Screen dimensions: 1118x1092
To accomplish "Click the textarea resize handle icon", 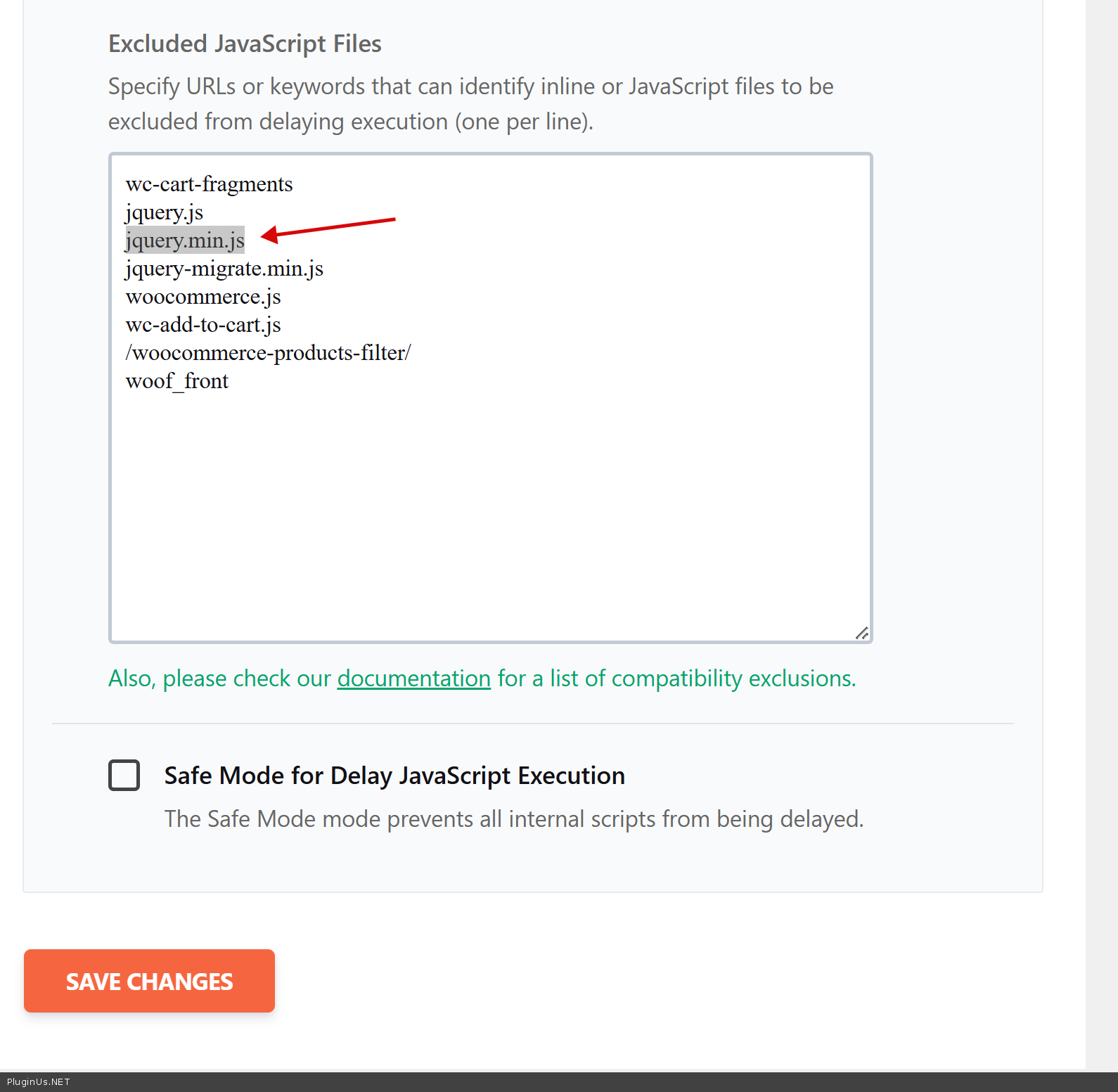I will [862, 633].
